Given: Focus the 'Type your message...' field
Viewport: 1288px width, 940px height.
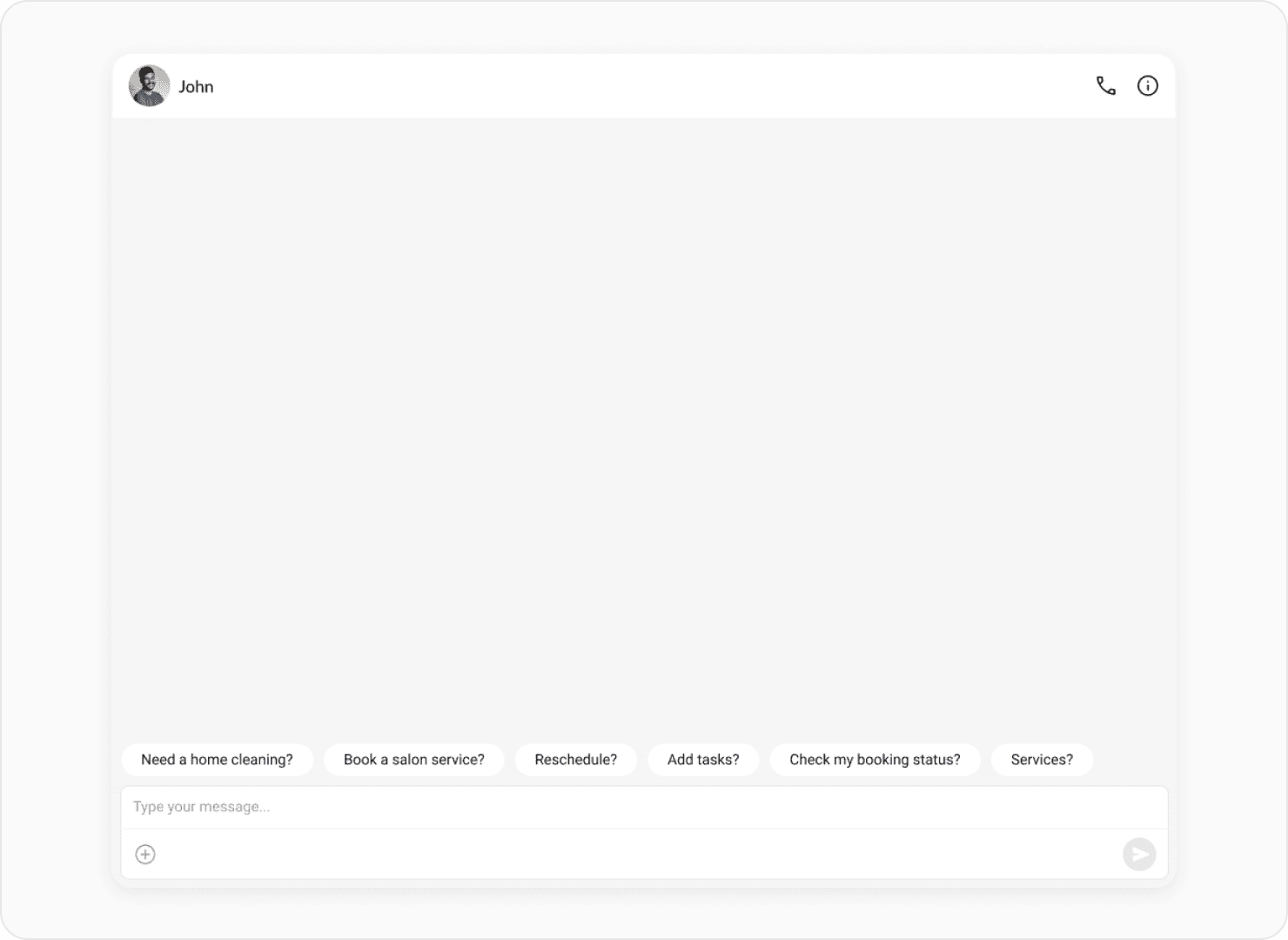Looking at the screenshot, I should click(644, 808).
